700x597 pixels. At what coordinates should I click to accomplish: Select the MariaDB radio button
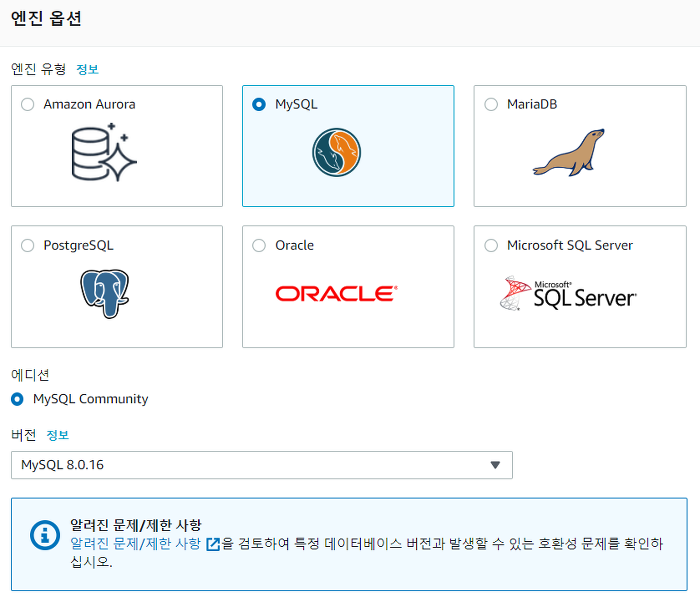click(491, 104)
